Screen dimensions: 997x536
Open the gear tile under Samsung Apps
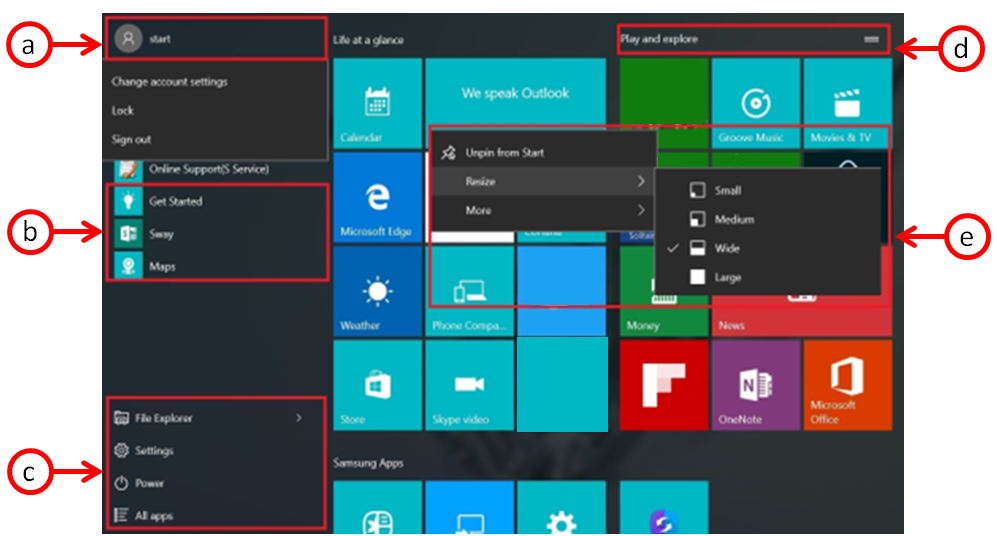(561, 507)
